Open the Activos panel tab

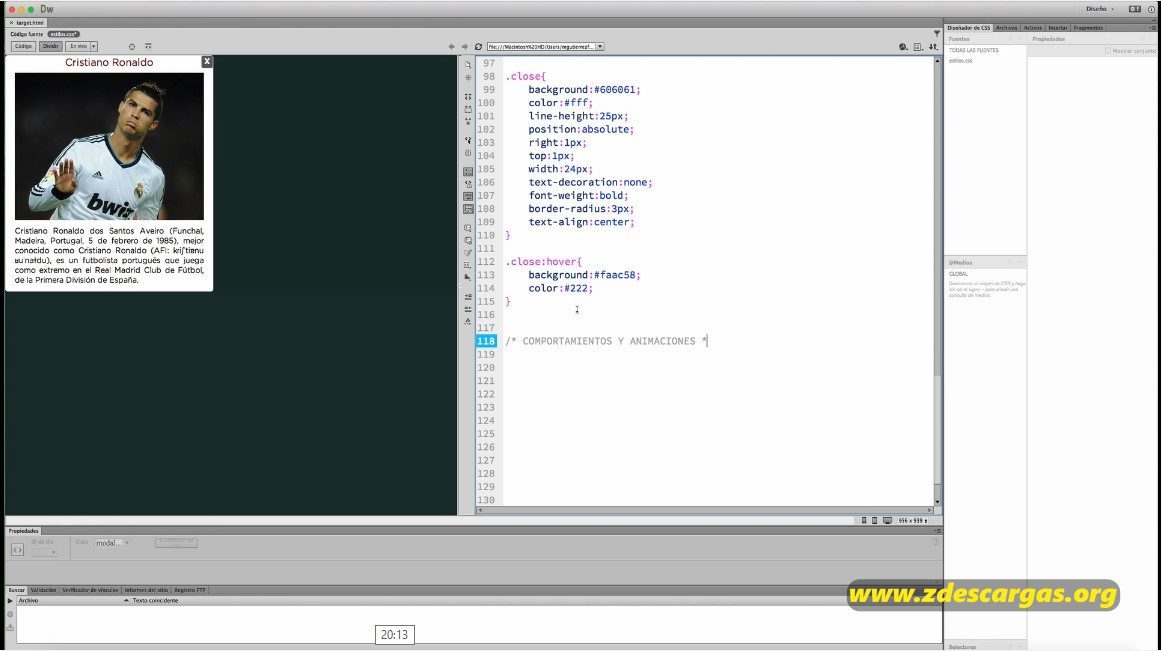[1032, 27]
